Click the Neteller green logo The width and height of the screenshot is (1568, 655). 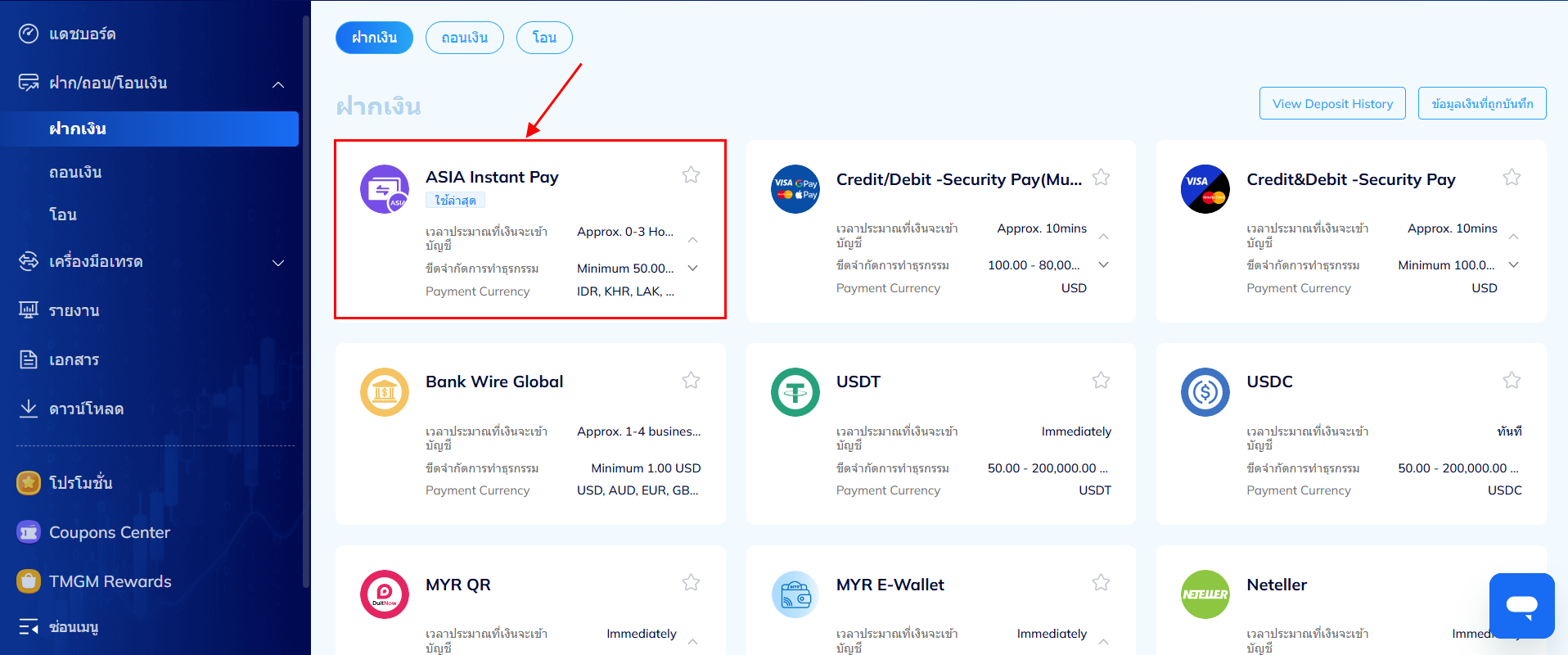click(x=1205, y=594)
